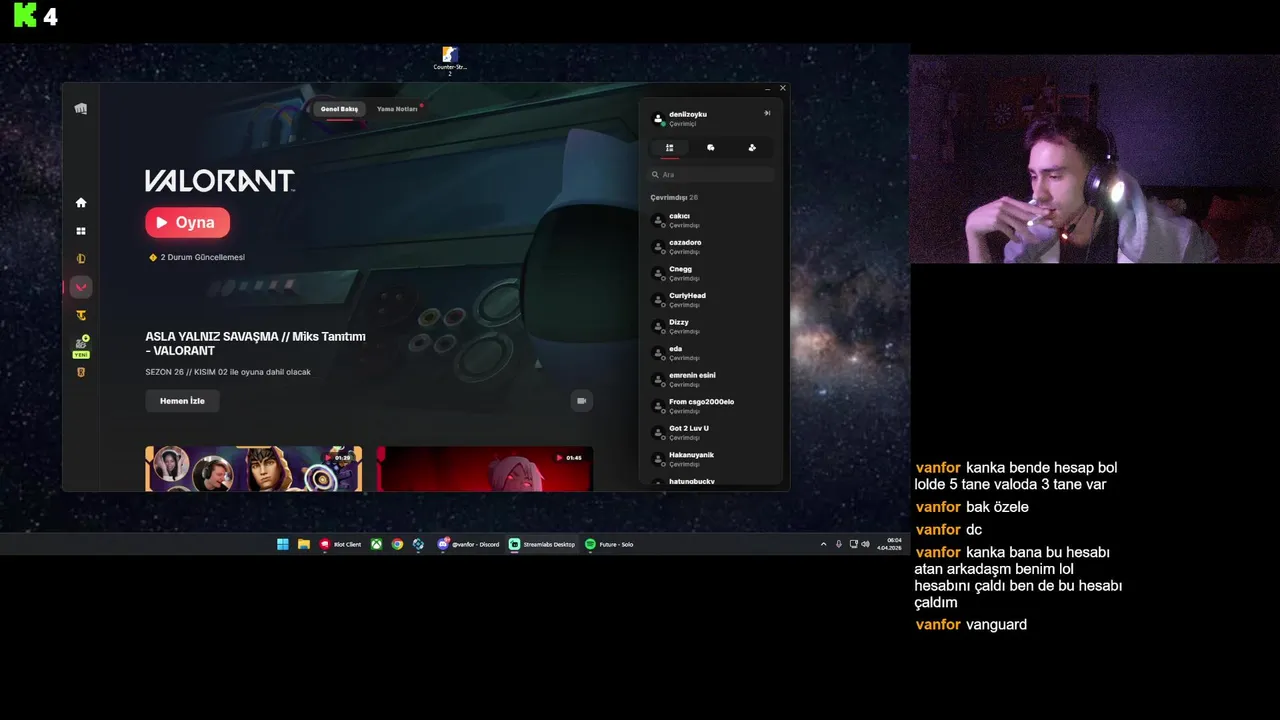The width and height of the screenshot is (1280, 720).
Task: Select League of Legends in sidebar
Action: click(81, 259)
